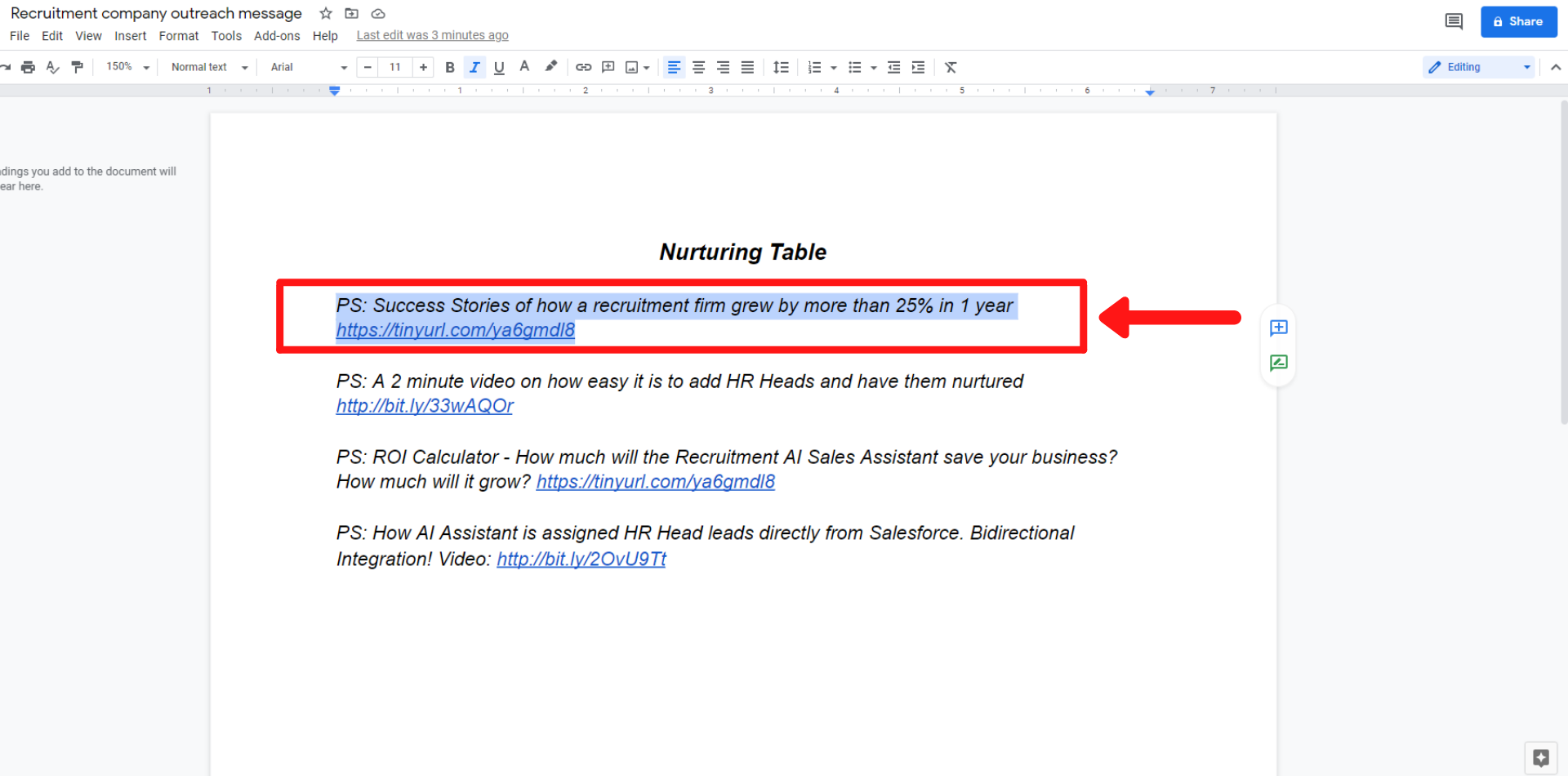Open the 150% zoom dropdown
The image size is (1568, 776).
click(x=128, y=67)
